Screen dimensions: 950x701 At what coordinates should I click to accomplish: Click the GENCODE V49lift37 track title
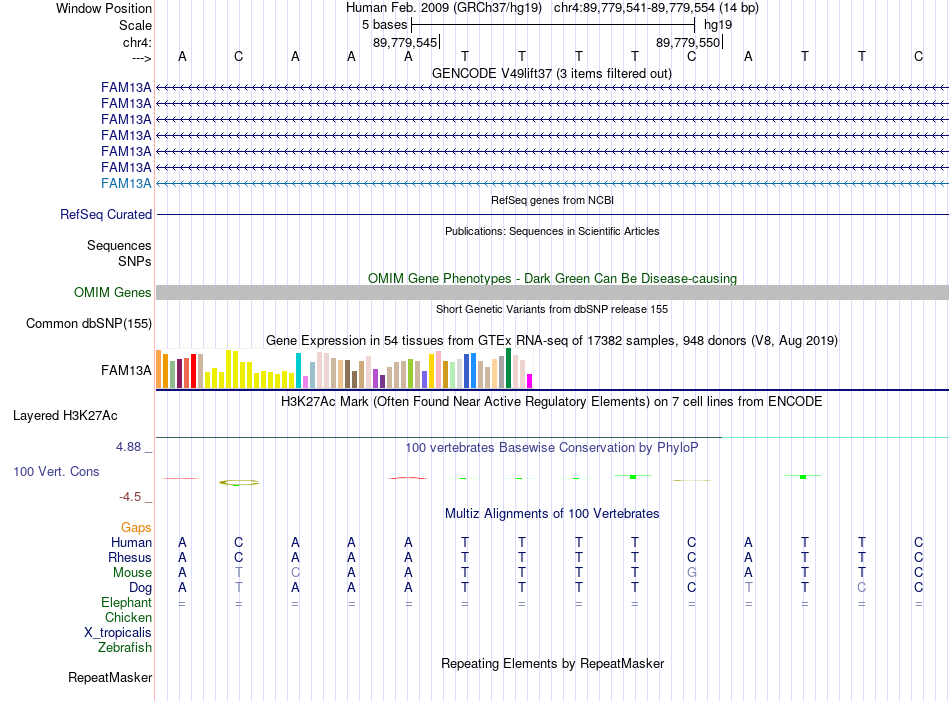pos(552,73)
